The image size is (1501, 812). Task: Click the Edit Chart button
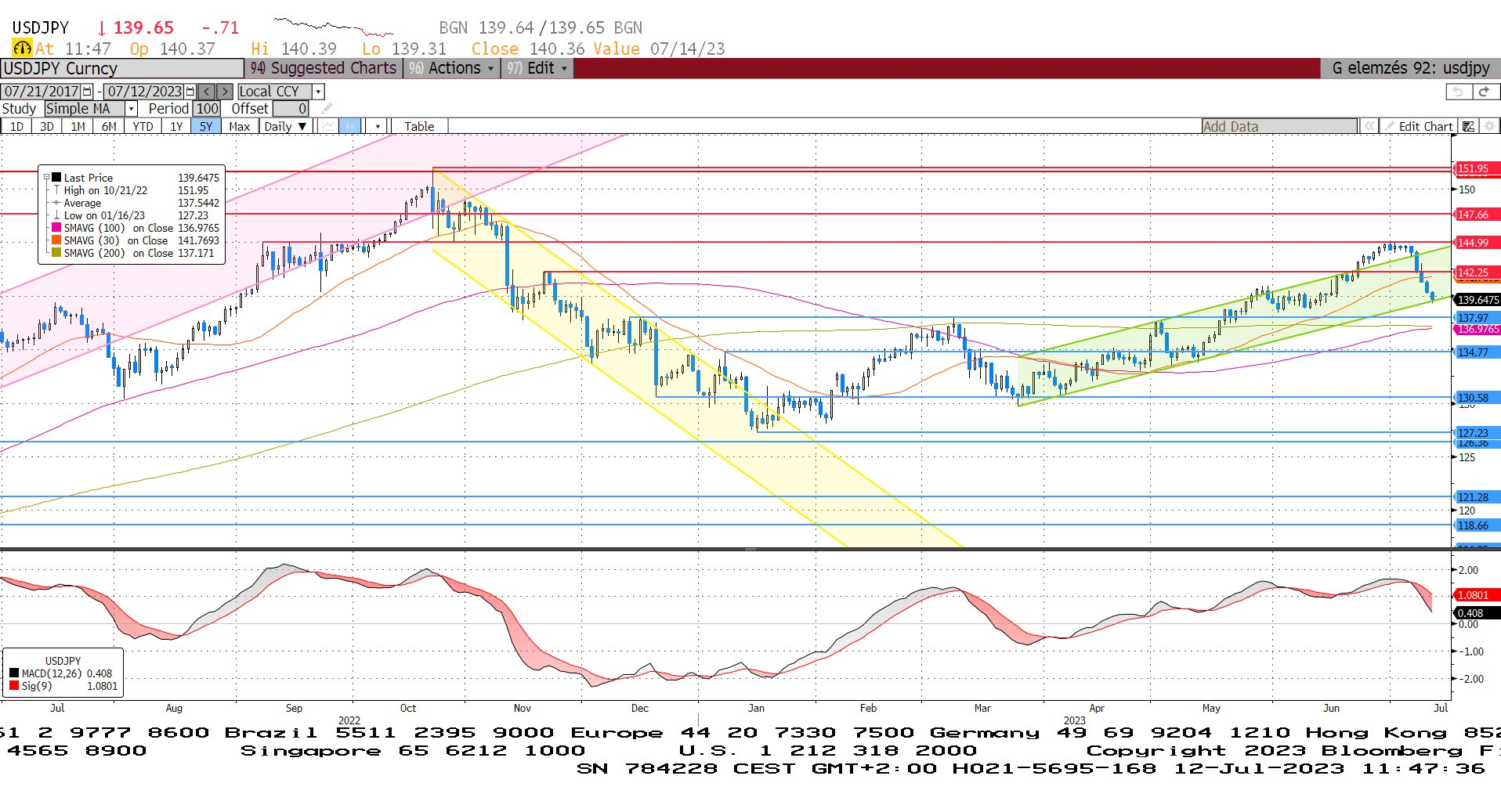click(x=1419, y=126)
